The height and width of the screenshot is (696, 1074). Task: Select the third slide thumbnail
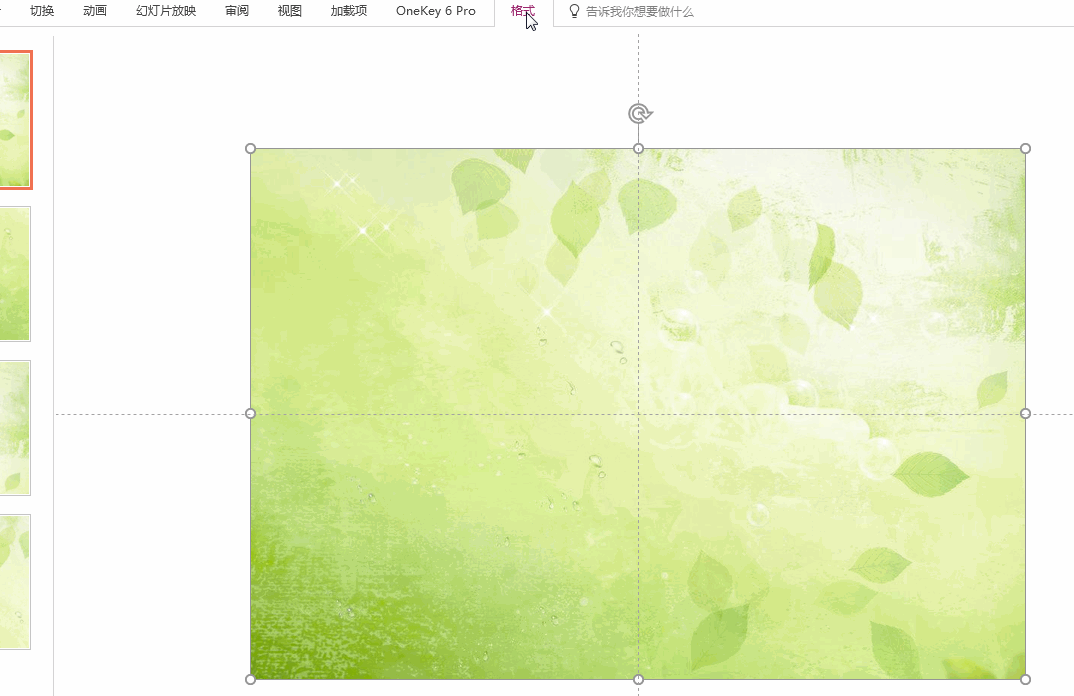pyautogui.click(x=15, y=427)
